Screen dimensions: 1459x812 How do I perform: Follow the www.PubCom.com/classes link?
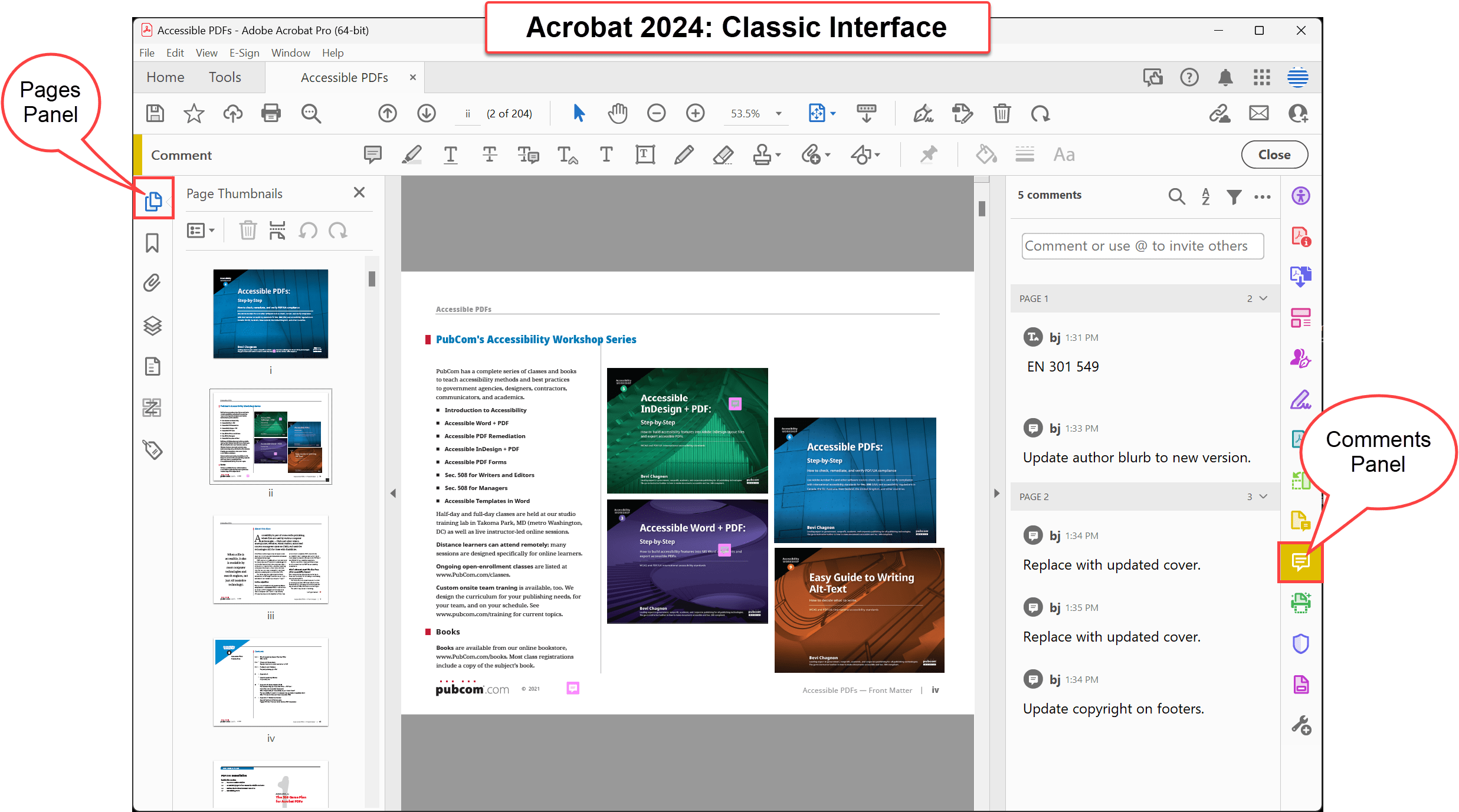(x=472, y=574)
